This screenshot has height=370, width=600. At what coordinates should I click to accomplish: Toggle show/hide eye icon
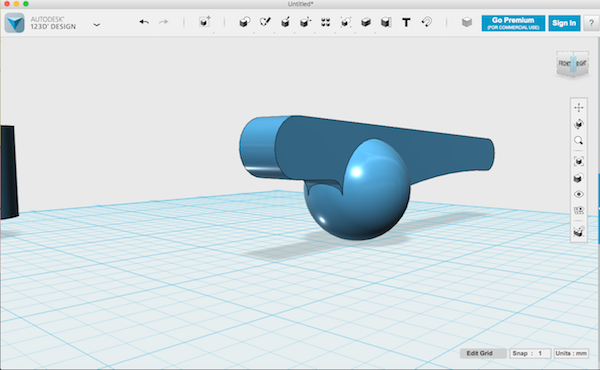click(579, 194)
